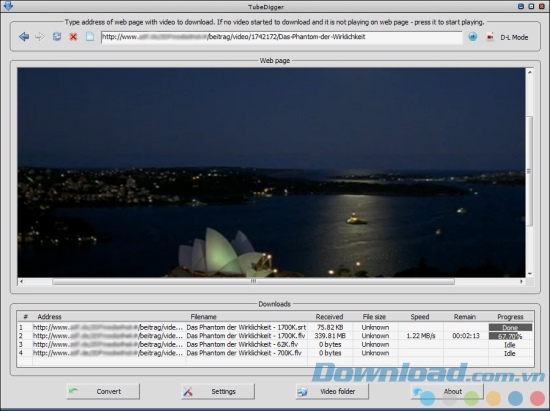Minimize the TubeDigger window
Image resolution: width=550 pixels, height=411 pixels.
tap(521, 6)
